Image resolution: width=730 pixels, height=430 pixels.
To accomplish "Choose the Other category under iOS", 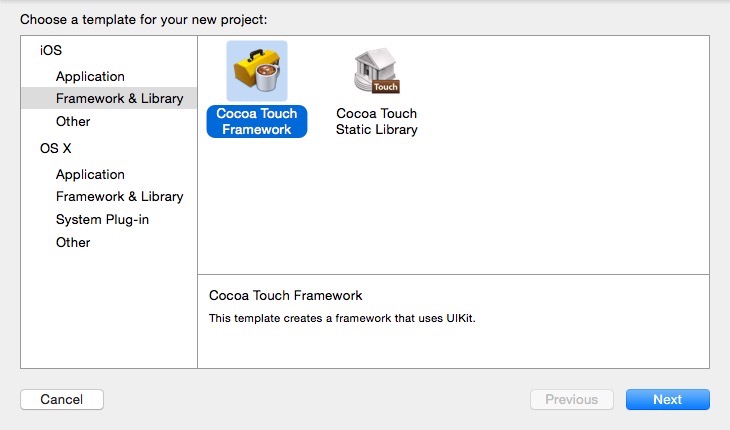I will [x=73, y=122].
